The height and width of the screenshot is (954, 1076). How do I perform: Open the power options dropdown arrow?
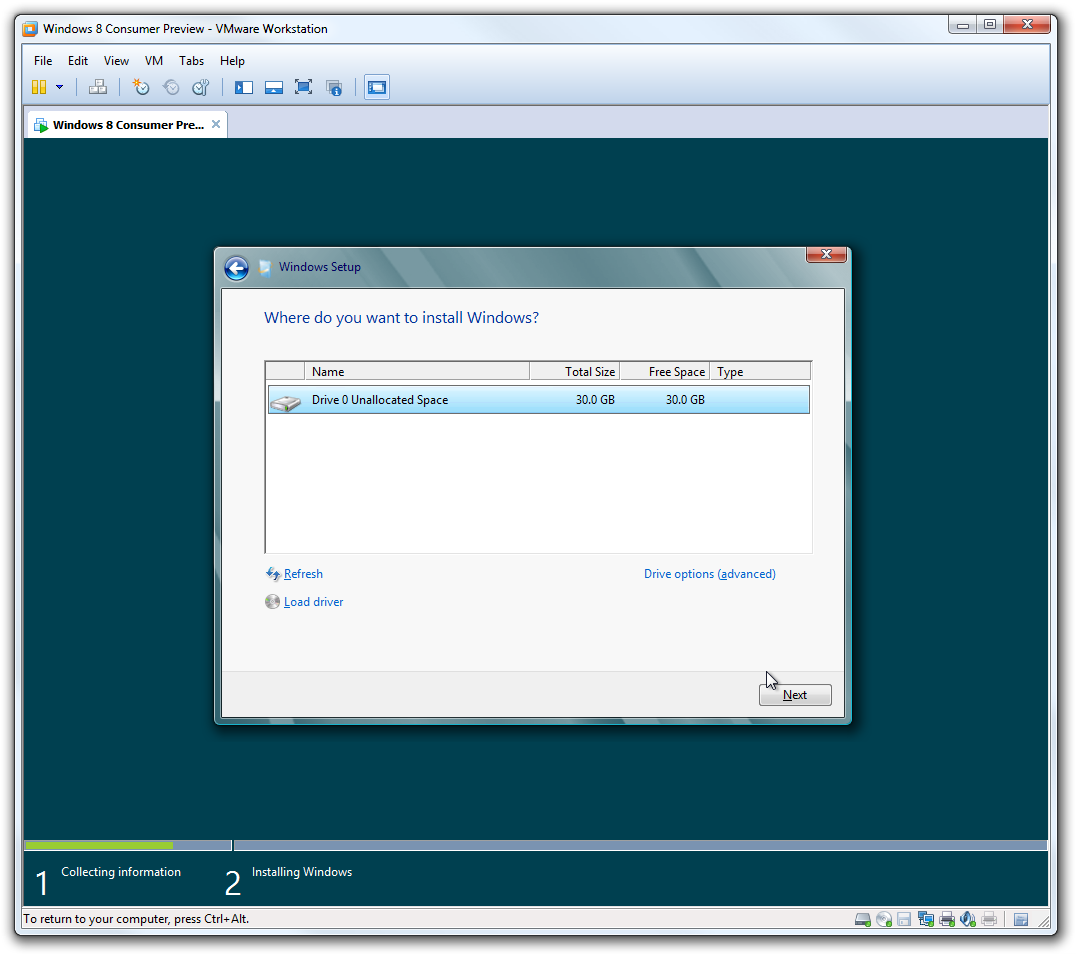coord(60,87)
